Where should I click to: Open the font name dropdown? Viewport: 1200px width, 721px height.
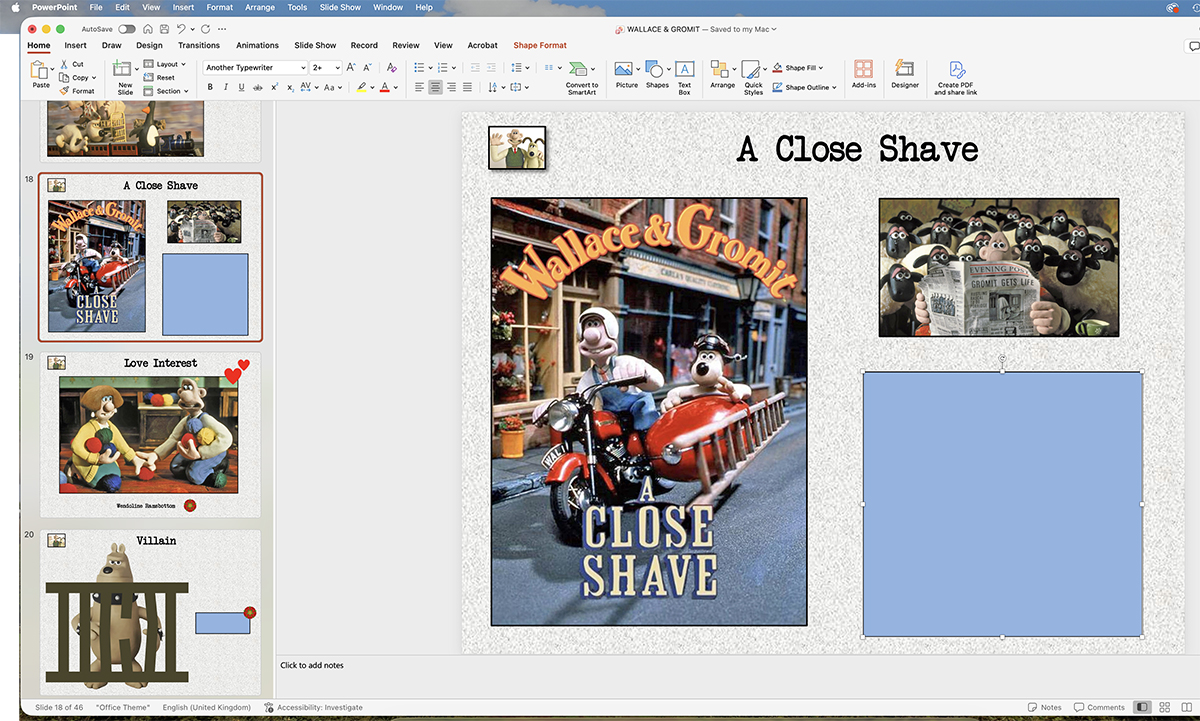303,68
